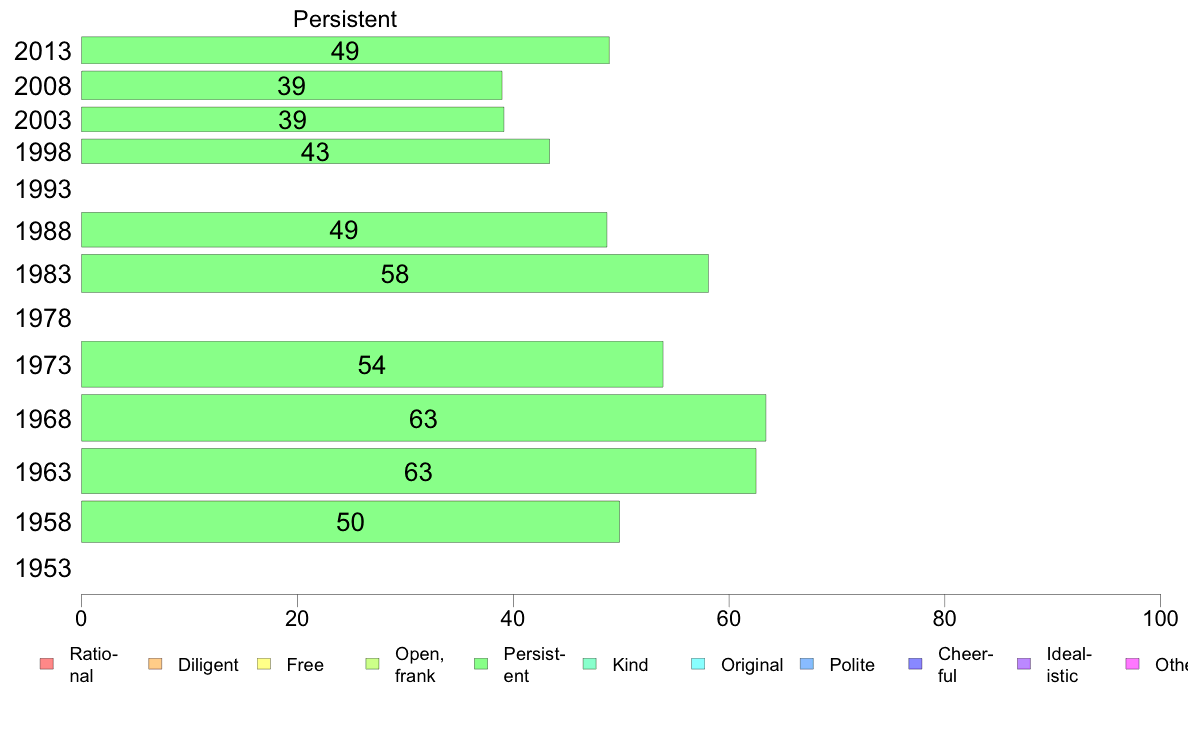Select the 1968 bar showing 63
This screenshot has height=736, width=1188.
pos(424,418)
